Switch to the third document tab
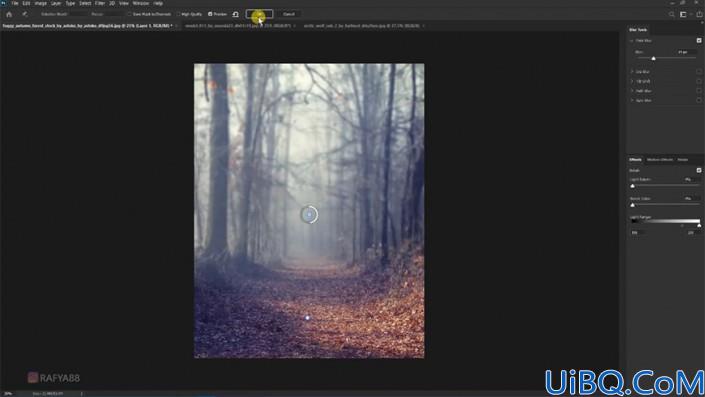 click(x=361, y=26)
